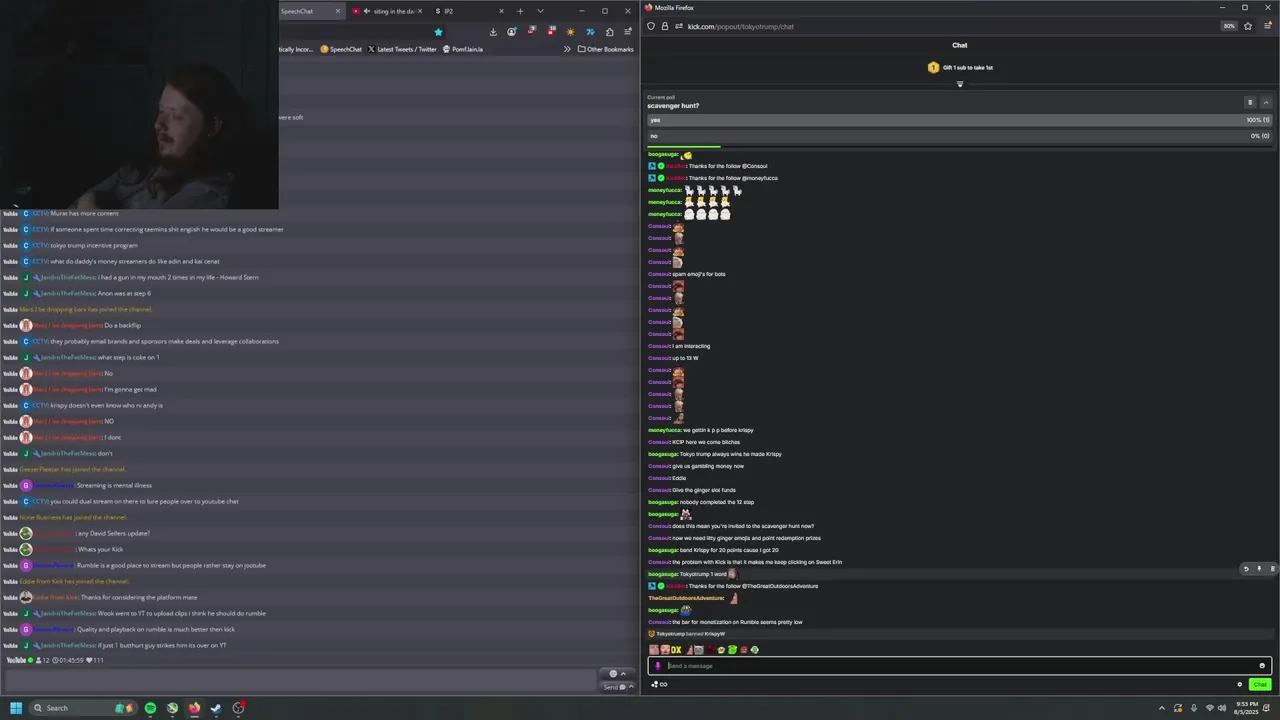
Task: Click the YouTube viewer count status
Action: click(x=42, y=660)
